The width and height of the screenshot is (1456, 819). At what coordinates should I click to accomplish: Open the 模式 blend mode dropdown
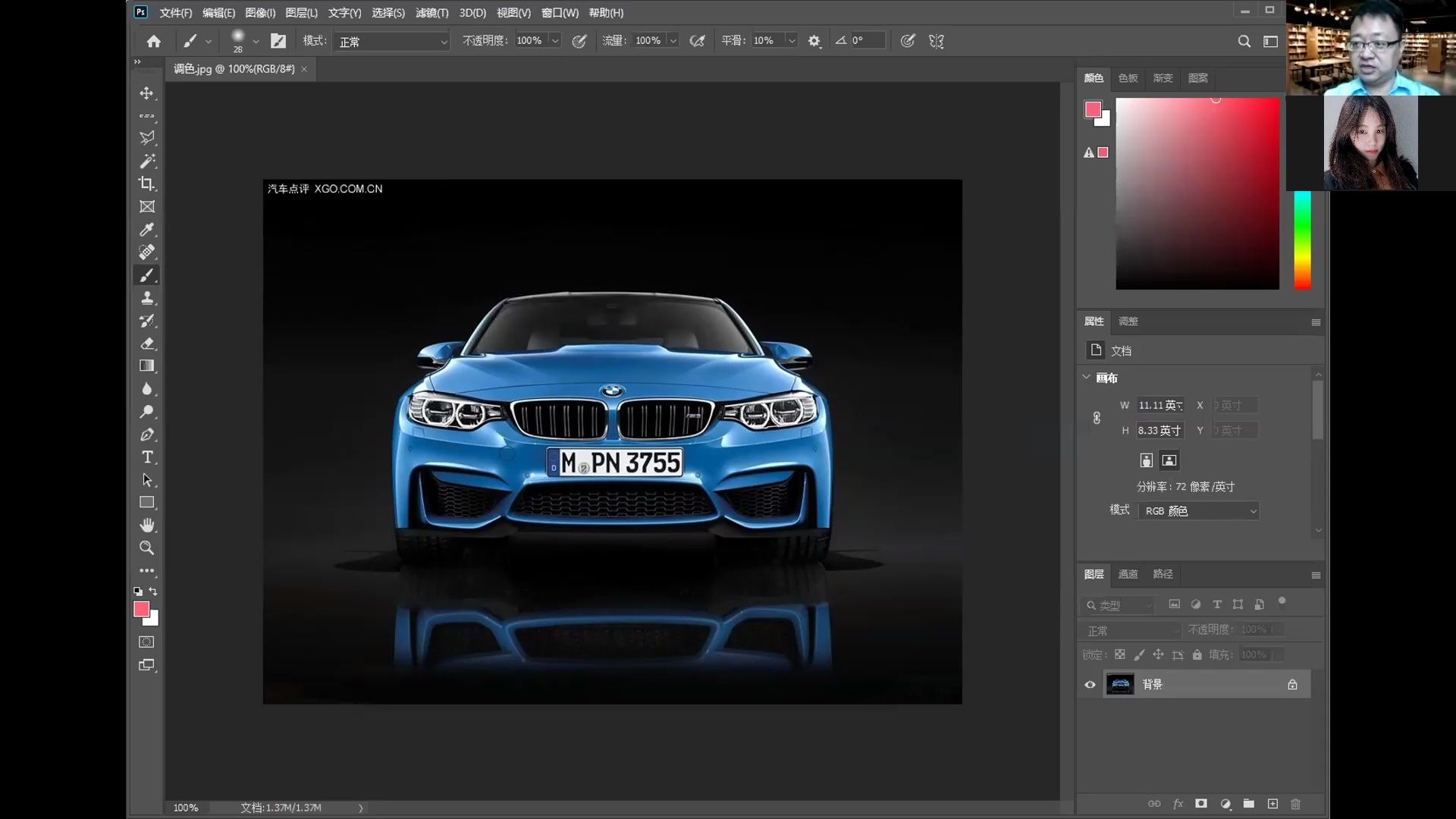pos(392,41)
